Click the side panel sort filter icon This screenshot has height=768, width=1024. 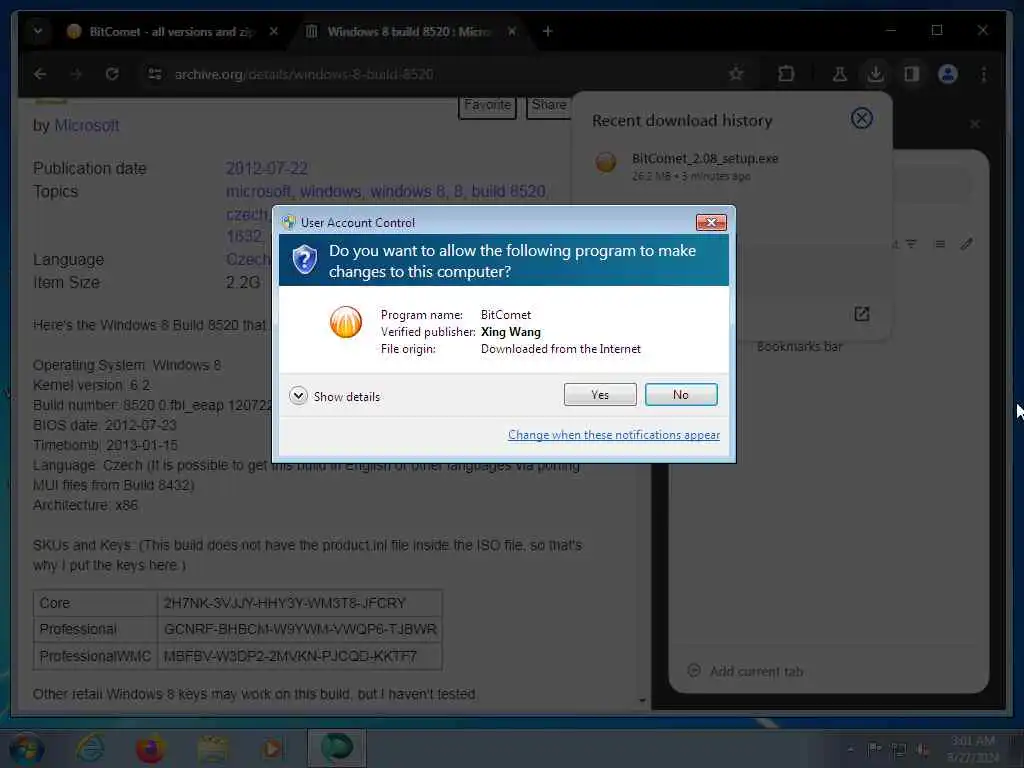tap(911, 244)
